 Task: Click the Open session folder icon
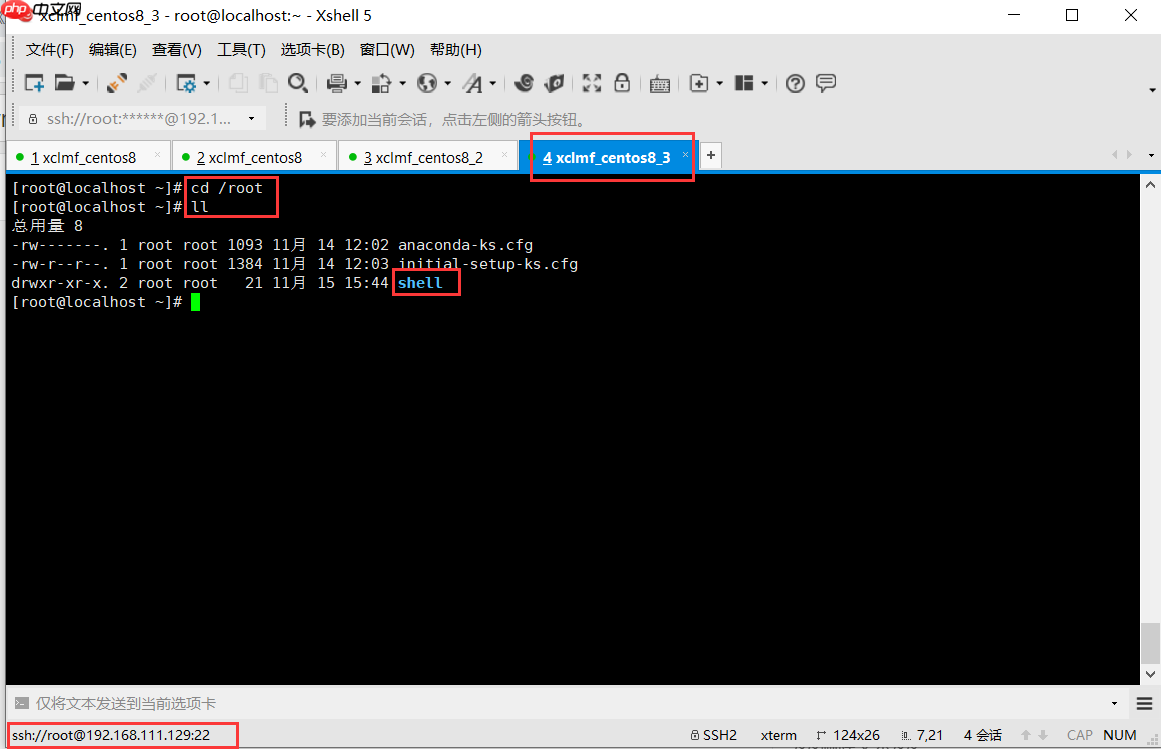click(x=64, y=83)
